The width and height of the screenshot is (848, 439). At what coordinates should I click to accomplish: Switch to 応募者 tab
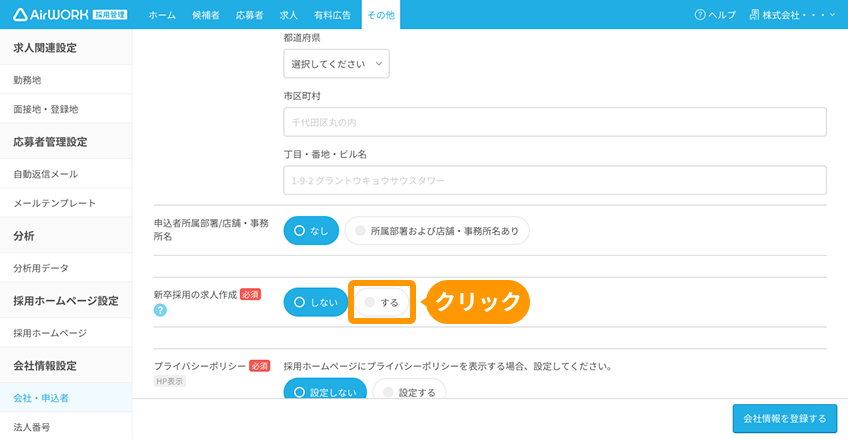tap(249, 15)
